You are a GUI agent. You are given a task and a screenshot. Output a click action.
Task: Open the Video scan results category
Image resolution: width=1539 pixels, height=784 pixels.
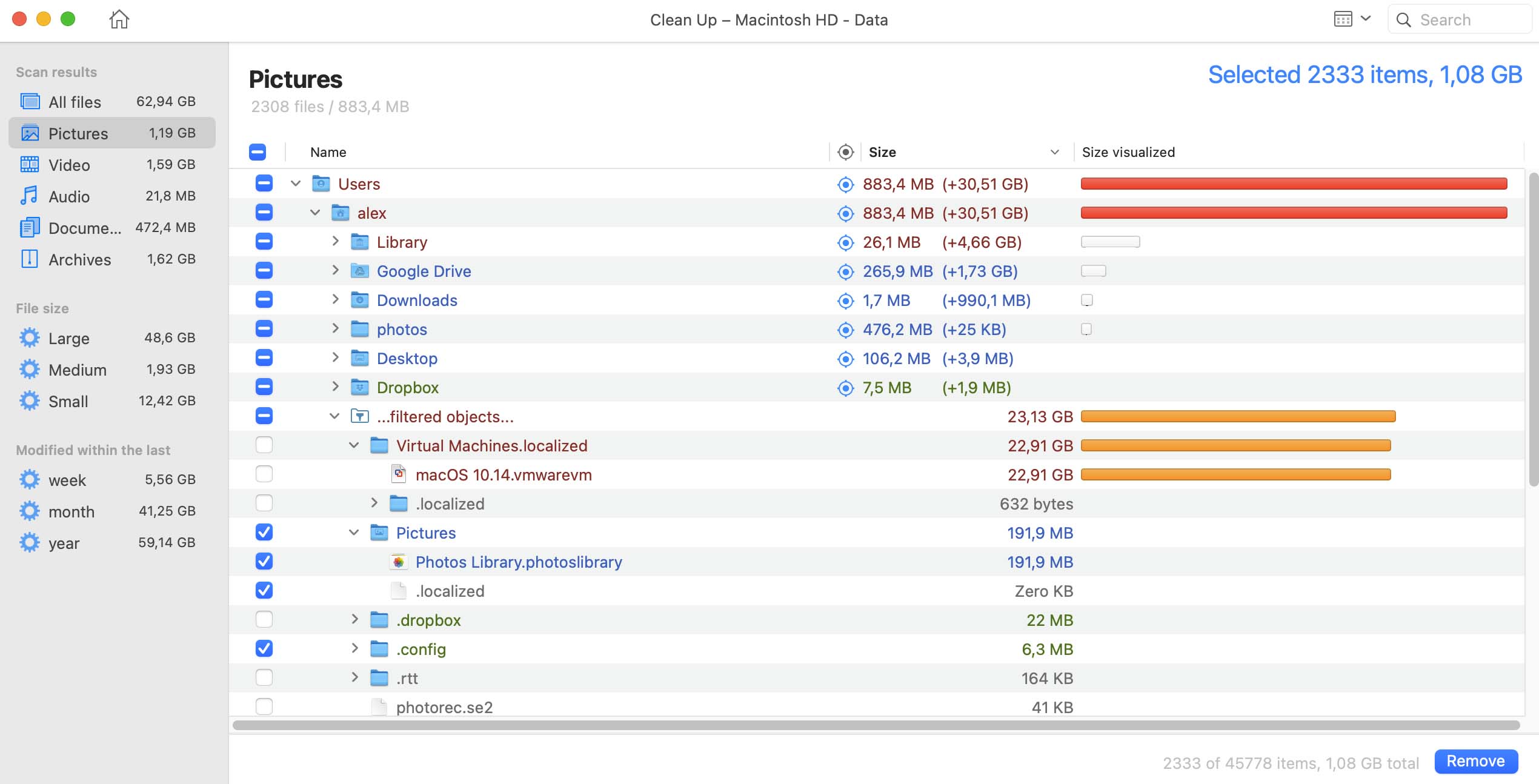(x=68, y=165)
